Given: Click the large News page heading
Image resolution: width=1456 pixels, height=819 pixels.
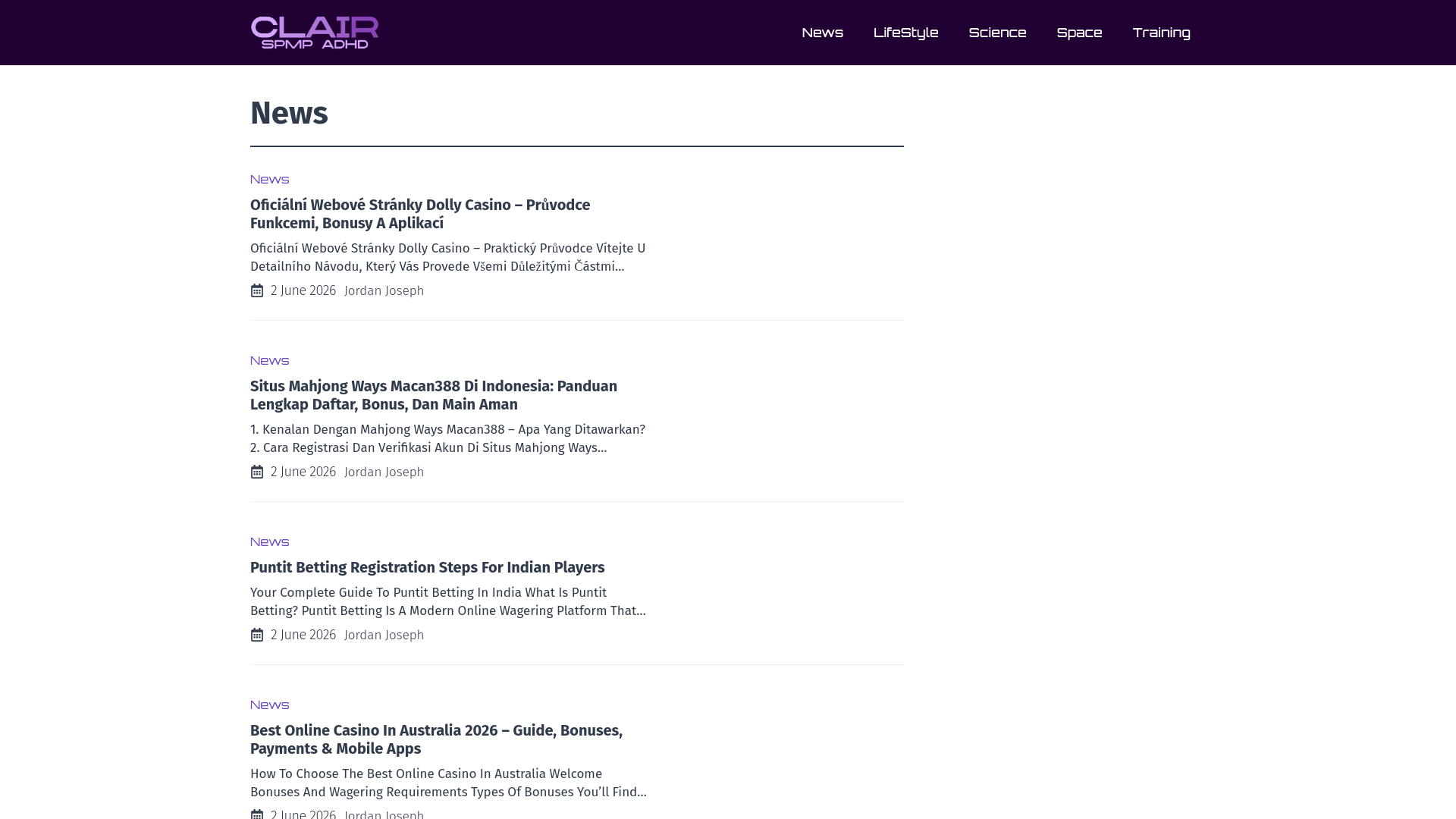Looking at the screenshot, I should (289, 113).
